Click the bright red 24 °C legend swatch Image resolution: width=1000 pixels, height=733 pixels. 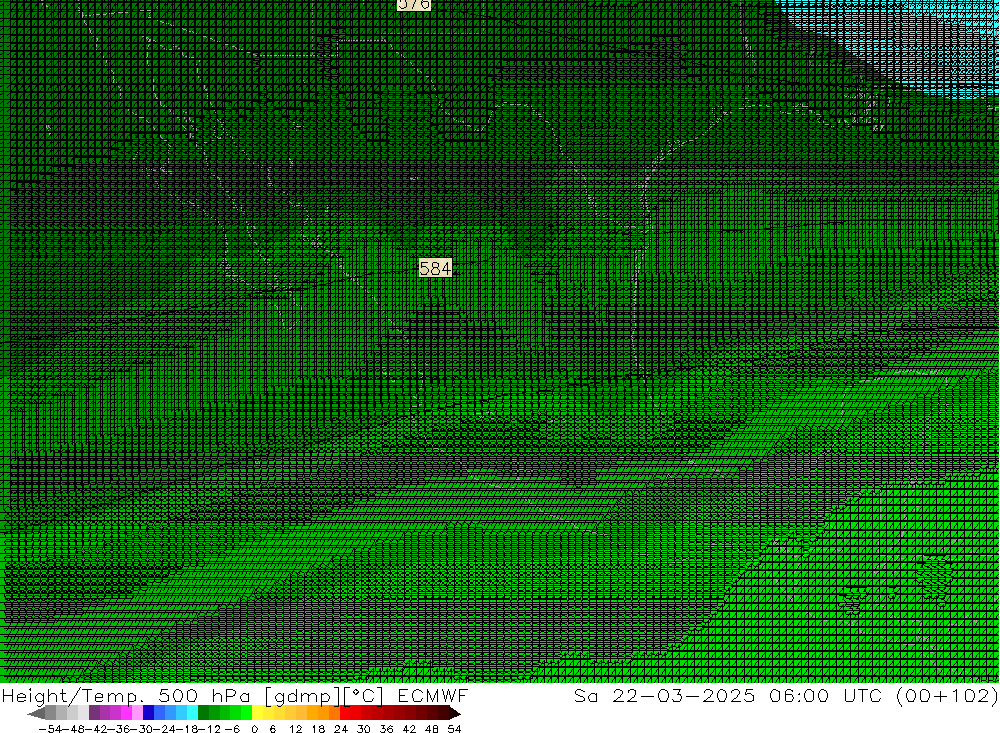345,713
